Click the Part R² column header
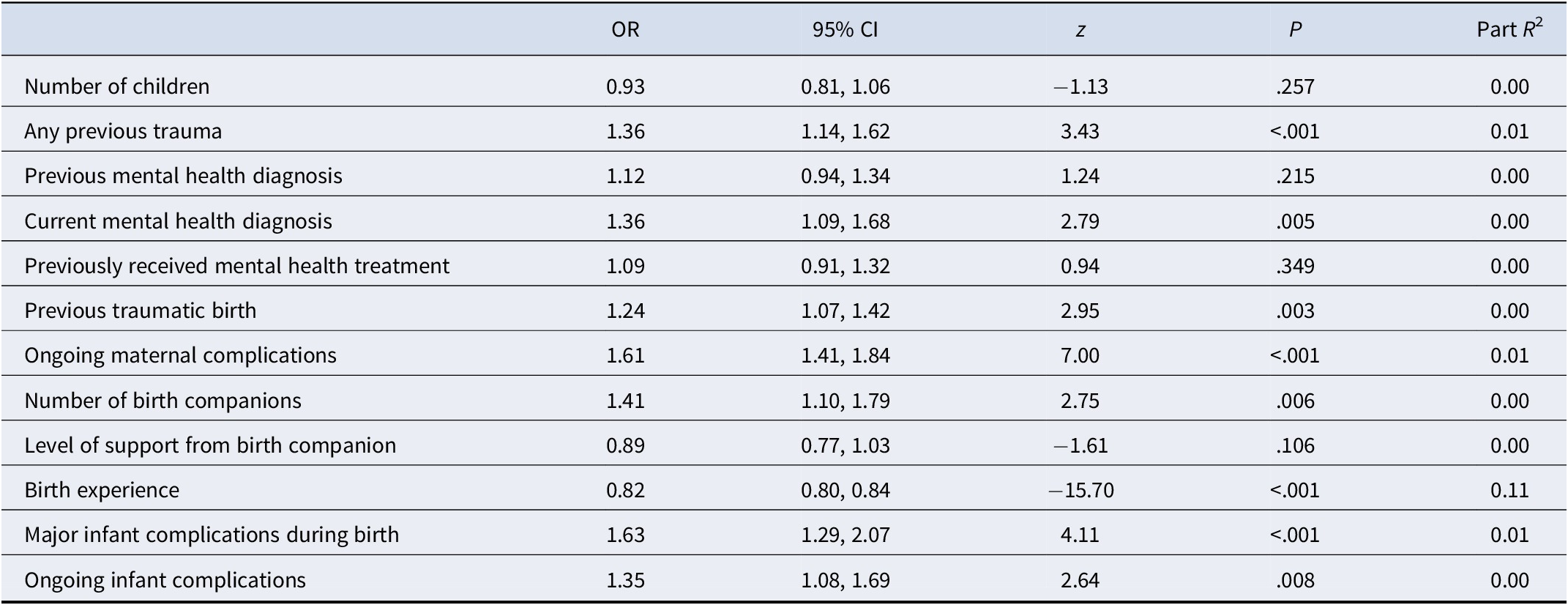This screenshot has width=1568, height=605. coord(1509,29)
